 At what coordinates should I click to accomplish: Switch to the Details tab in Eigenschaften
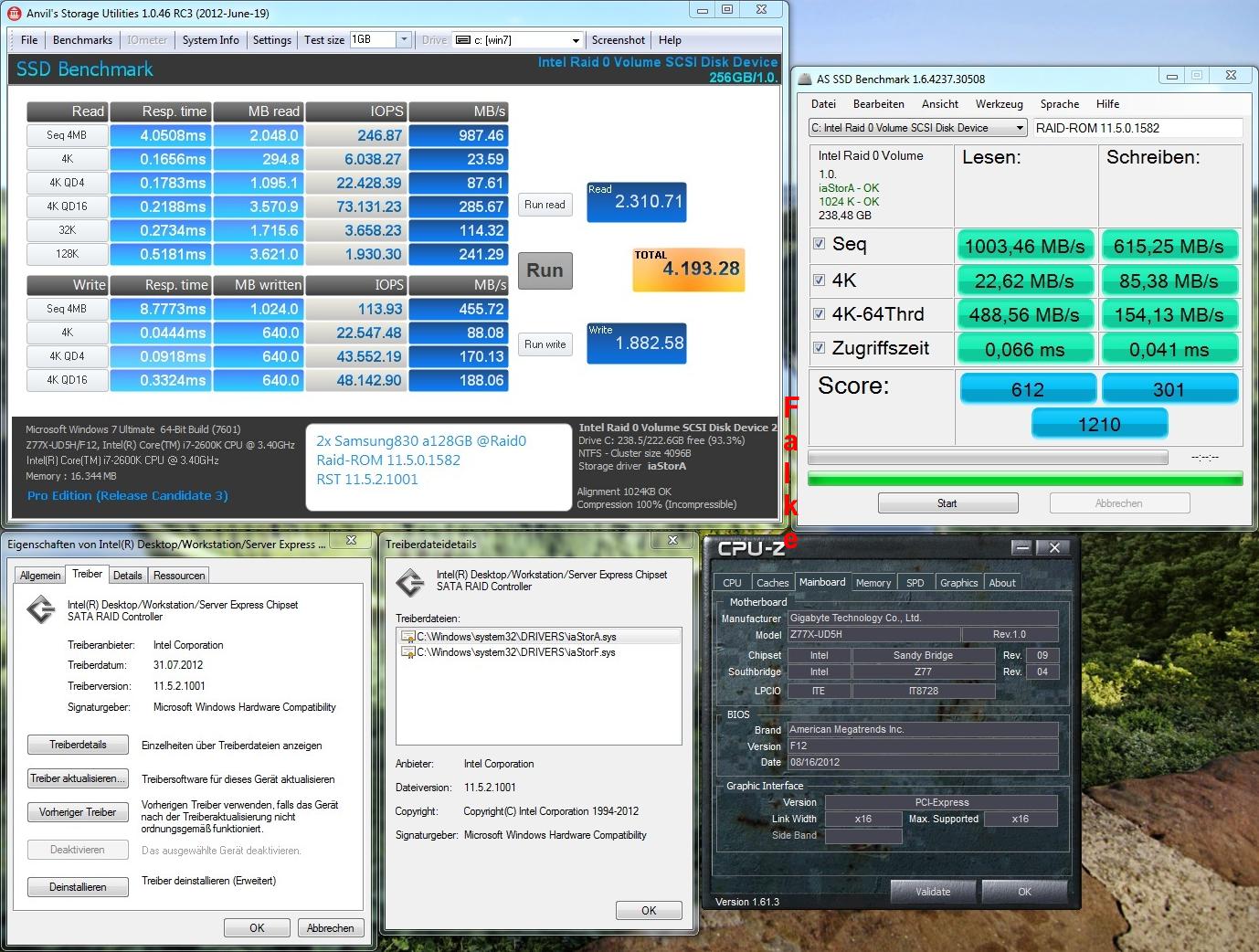click(127, 576)
